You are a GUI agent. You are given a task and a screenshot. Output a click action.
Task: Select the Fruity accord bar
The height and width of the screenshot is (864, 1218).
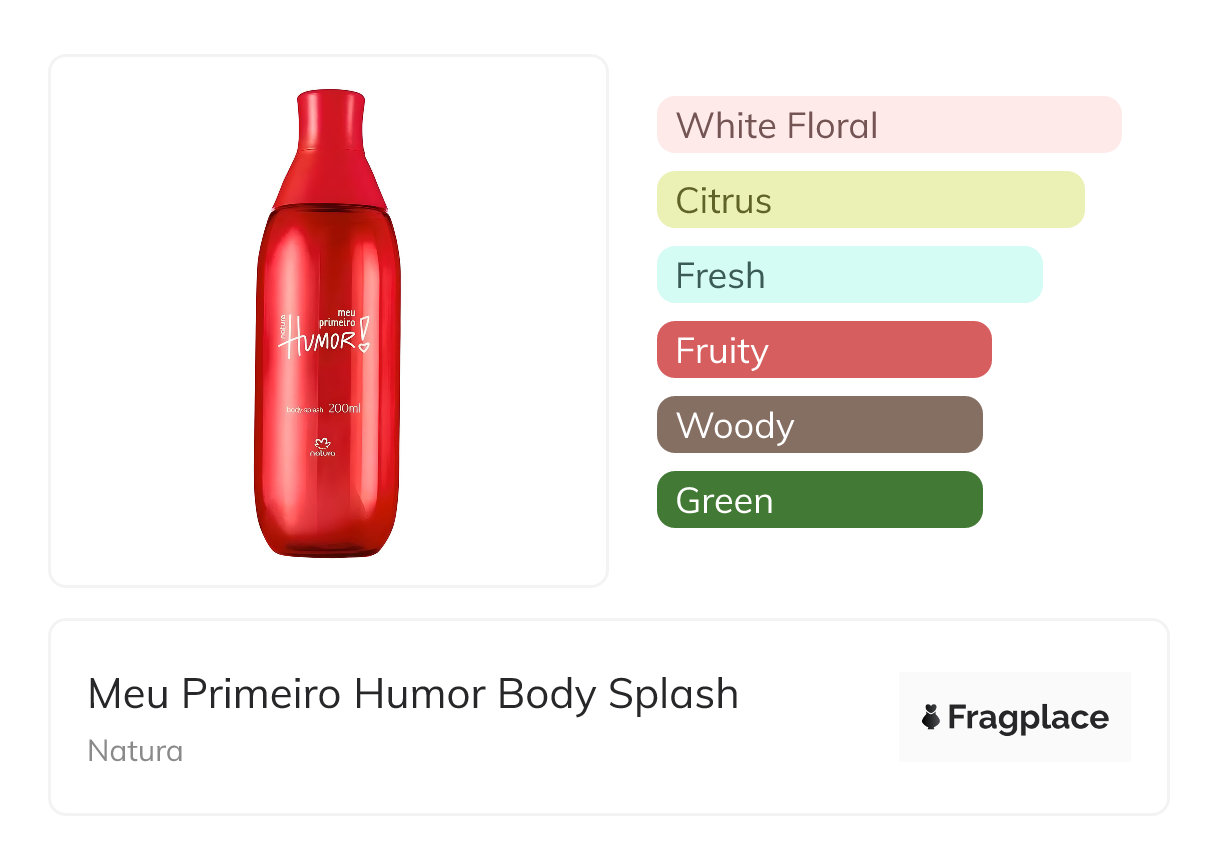pos(823,350)
